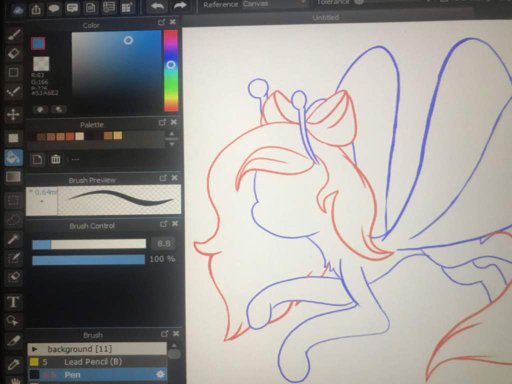Select the Move tool with arrows
The image size is (512, 384).
point(13,115)
